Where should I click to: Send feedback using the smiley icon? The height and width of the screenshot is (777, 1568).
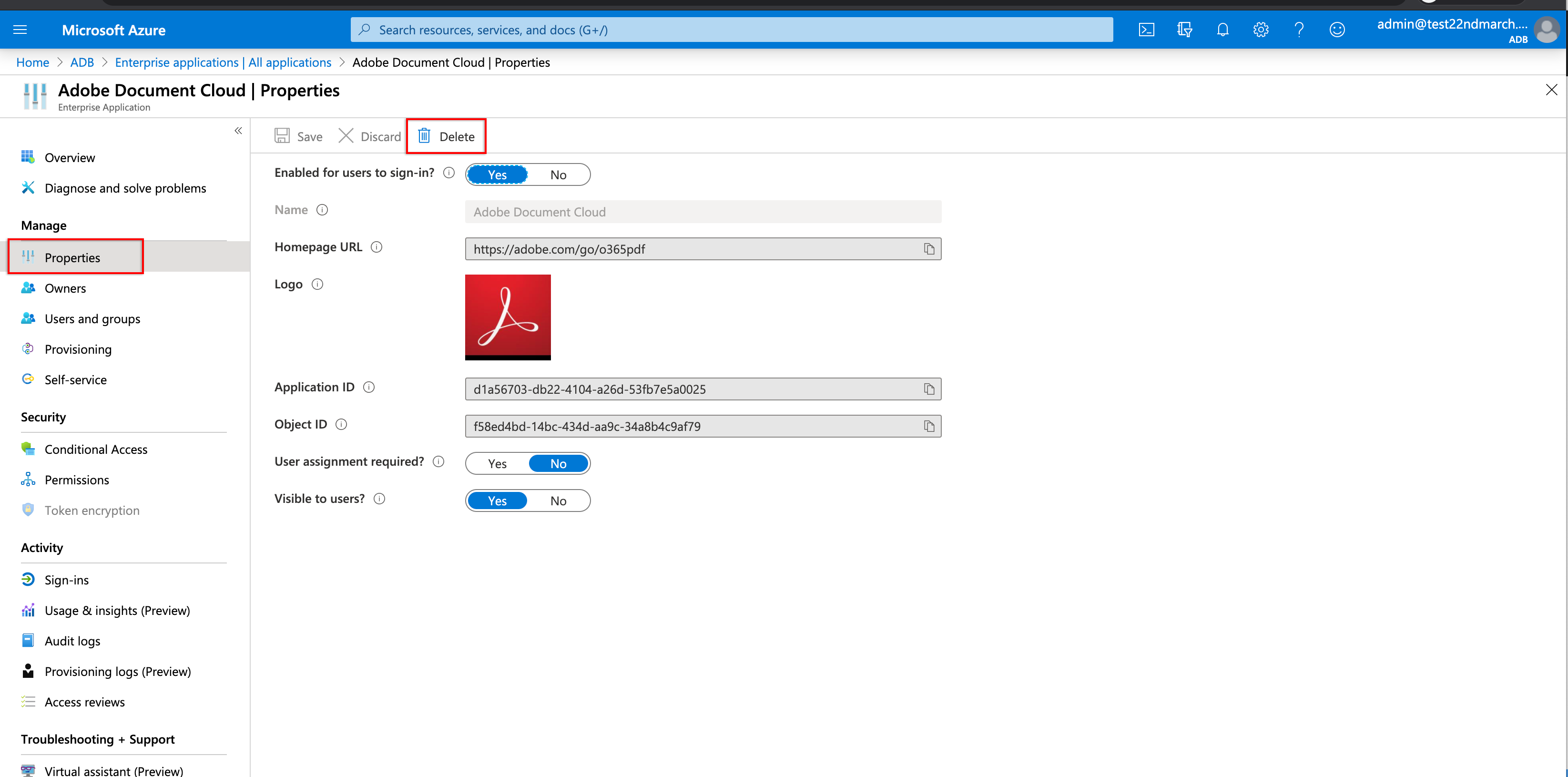click(x=1337, y=29)
